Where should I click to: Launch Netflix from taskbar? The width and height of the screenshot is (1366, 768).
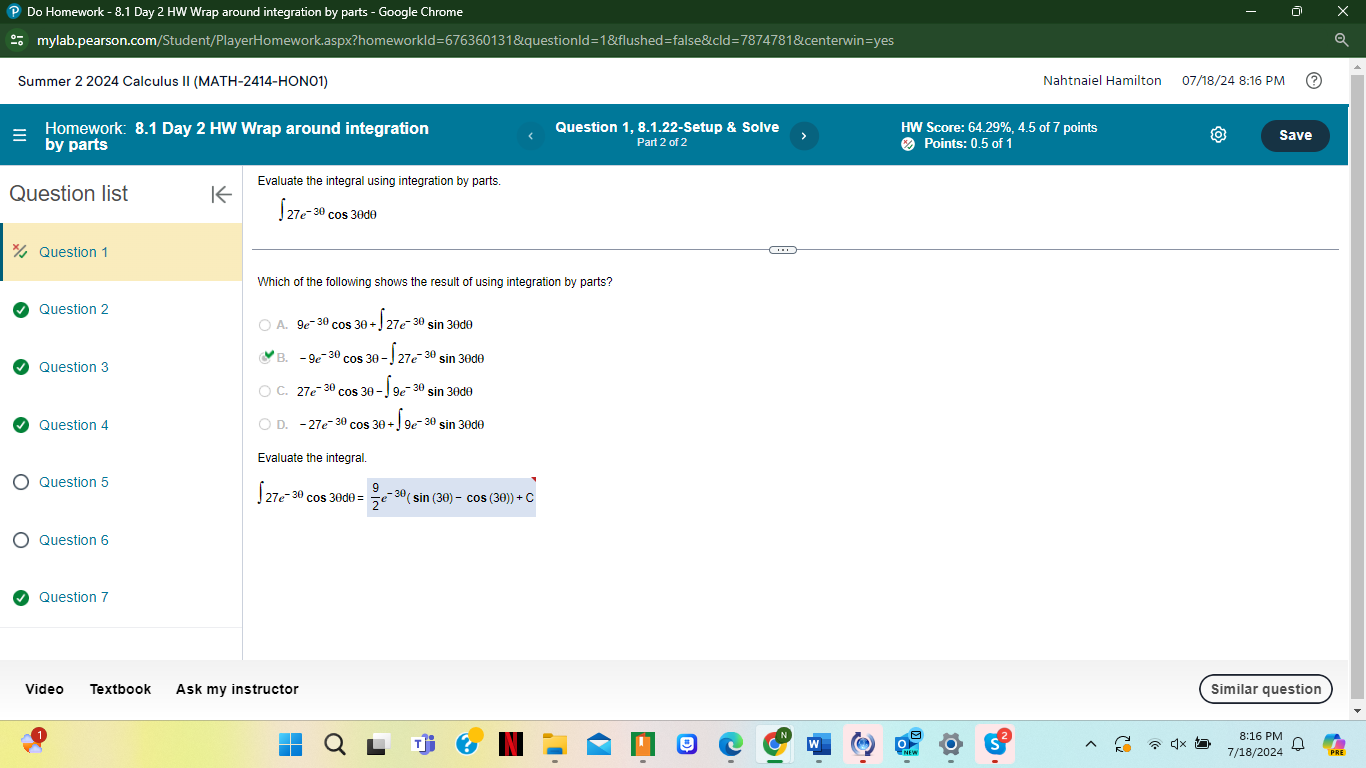click(511, 744)
